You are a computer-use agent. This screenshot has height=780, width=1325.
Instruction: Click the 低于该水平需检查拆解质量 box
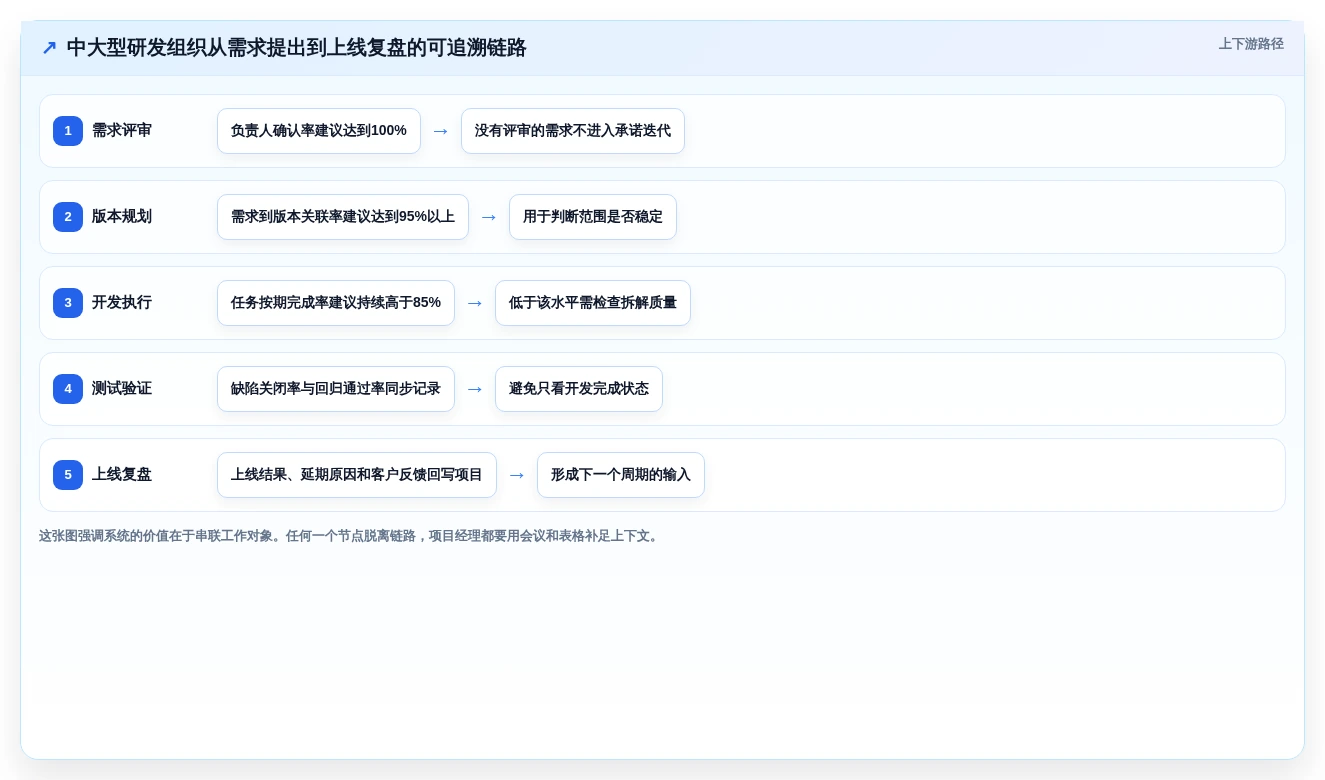[593, 303]
